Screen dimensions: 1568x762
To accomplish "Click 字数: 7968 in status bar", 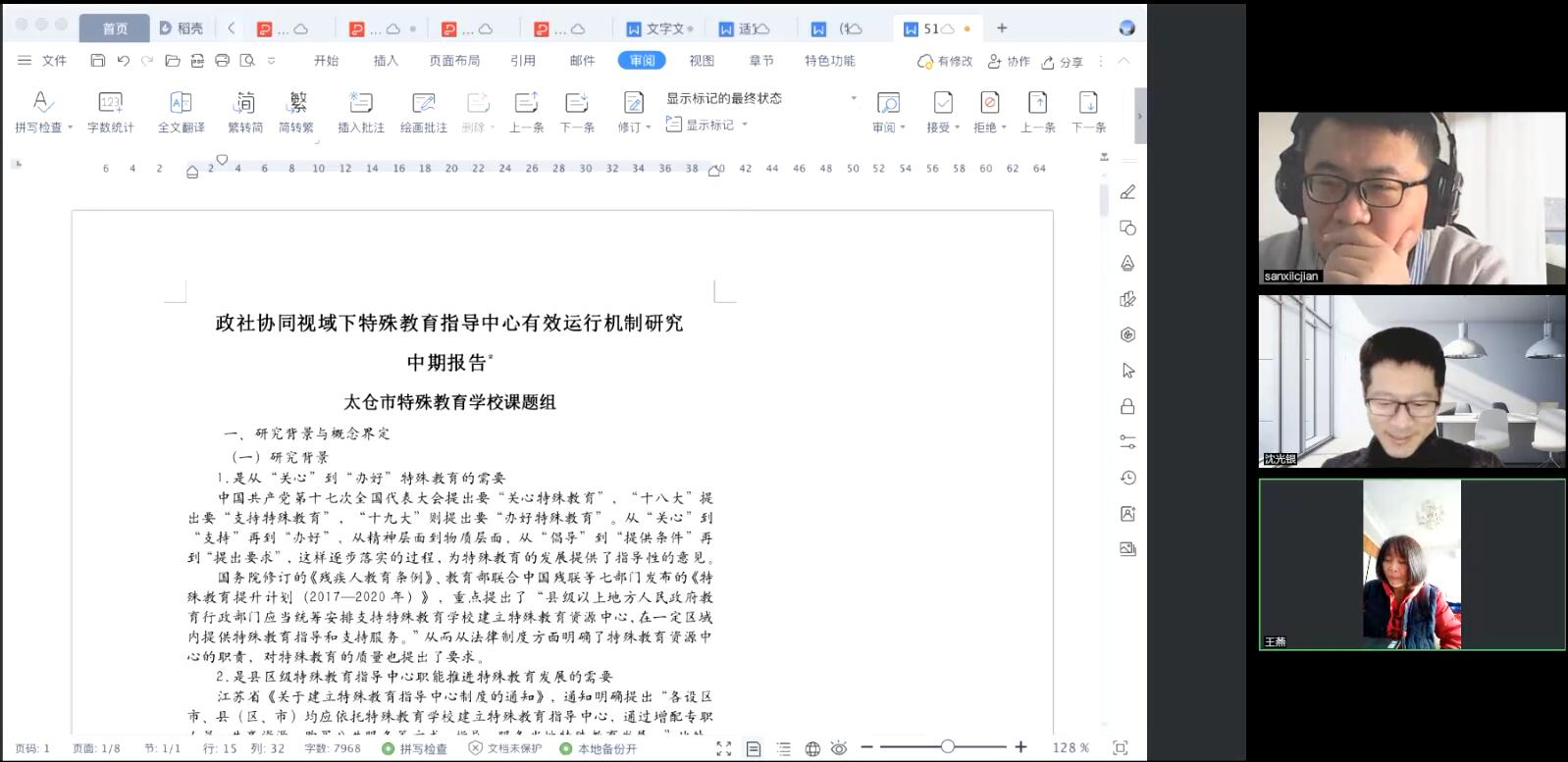I will pos(333,748).
